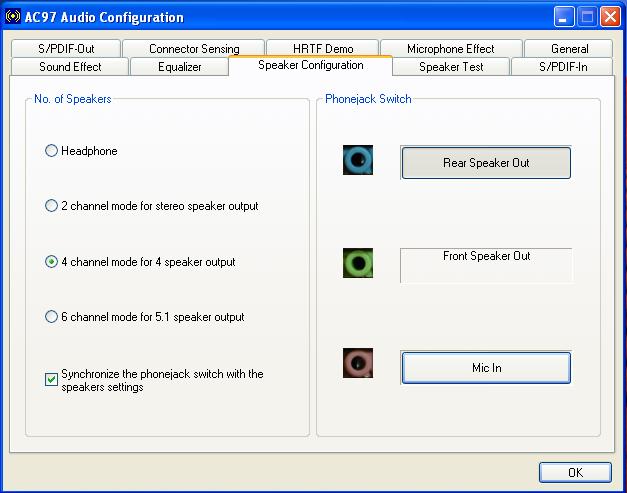The width and height of the screenshot is (627, 493).
Task: Toggle Synchronize the phonejack switch checkbox
Action: tap(52, 380)
